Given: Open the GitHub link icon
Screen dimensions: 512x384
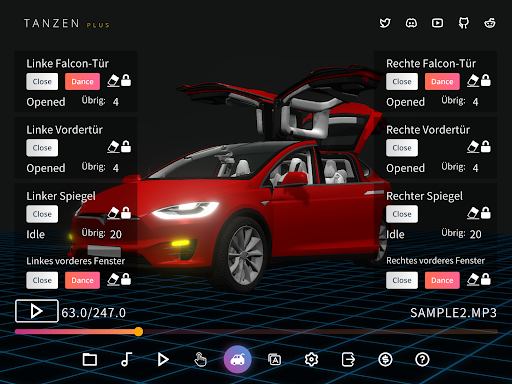Looking at the screenshot, I should (464, 23).
